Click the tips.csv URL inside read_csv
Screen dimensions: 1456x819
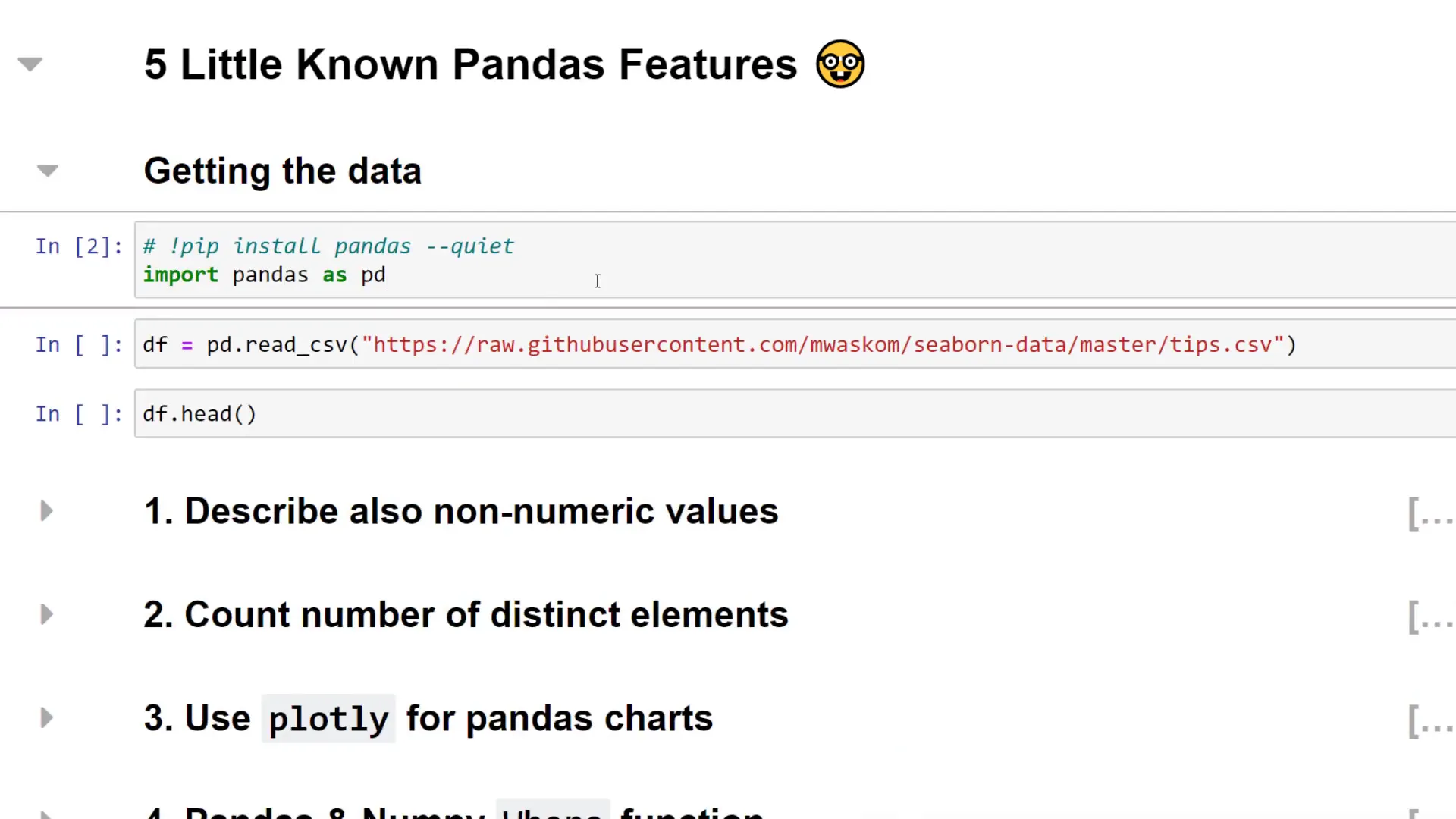(x=827, y=344)
